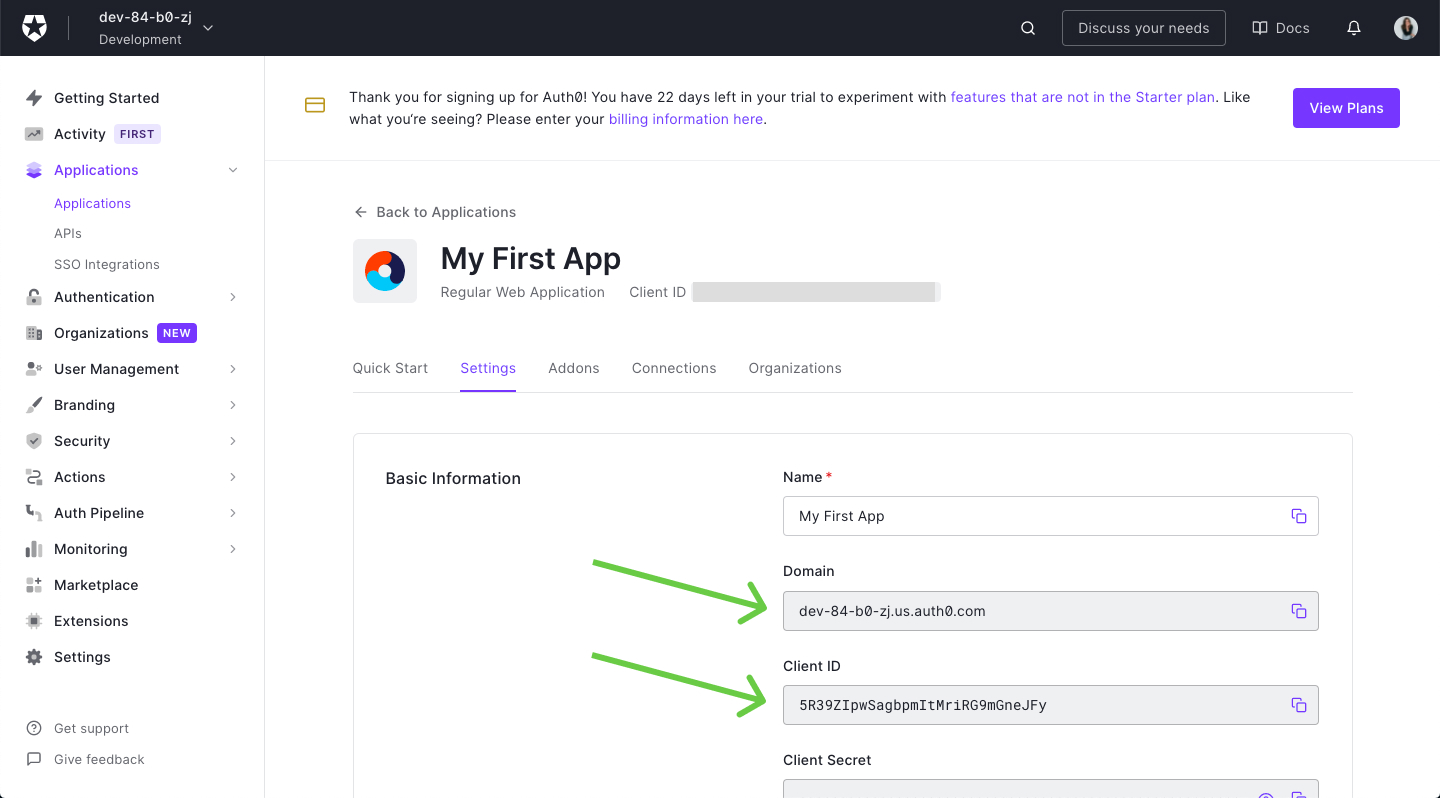
Task: Switch to the Connections tab
Action: (x=673, y=368)
